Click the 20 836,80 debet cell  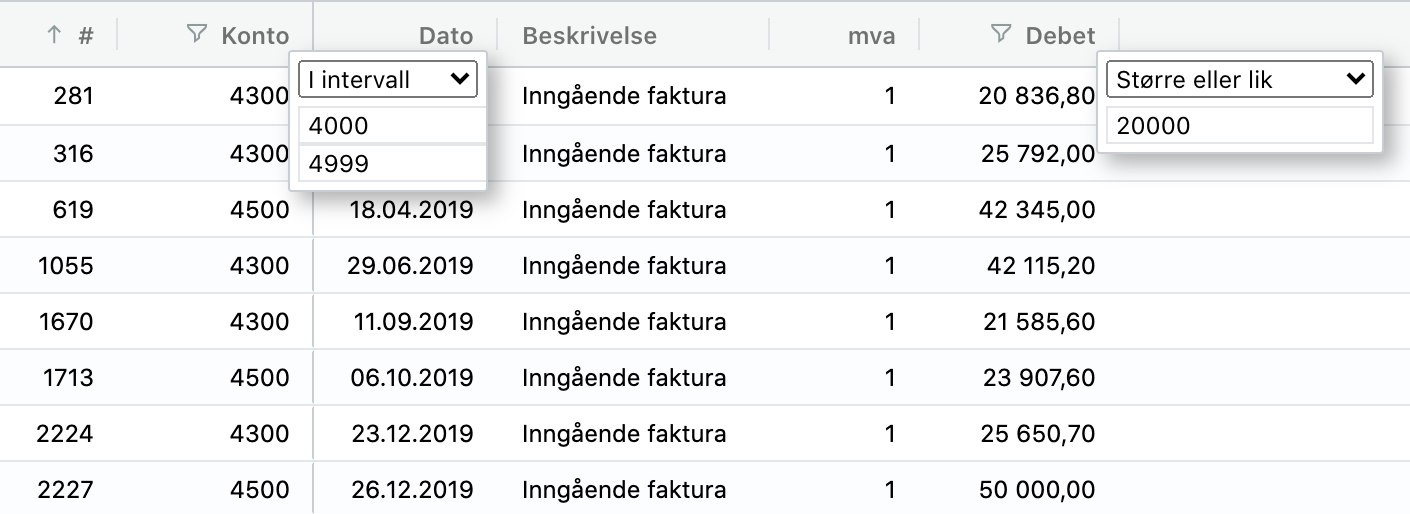[x=1037, y=96]
